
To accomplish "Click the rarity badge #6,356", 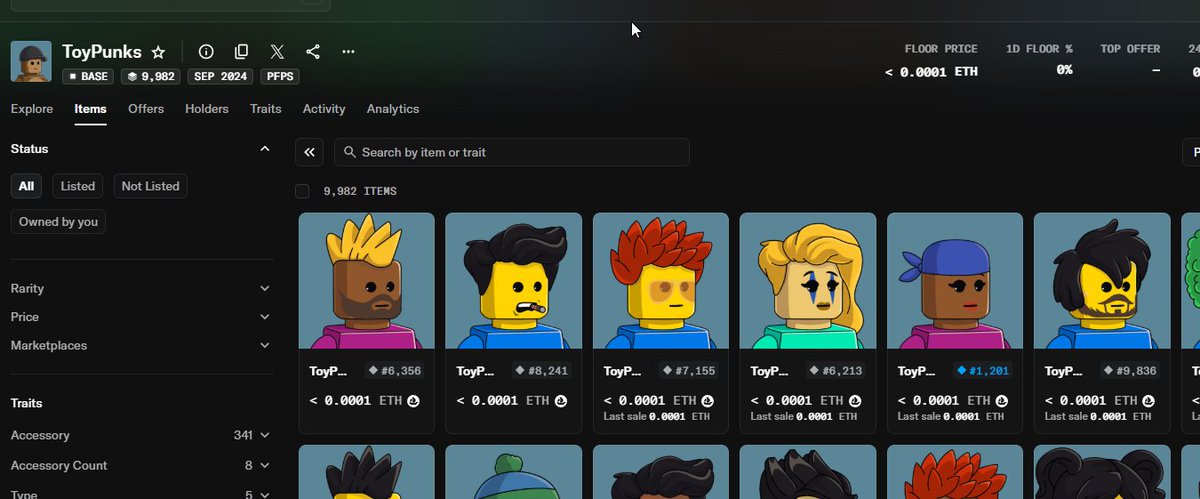I will [395, 371].
